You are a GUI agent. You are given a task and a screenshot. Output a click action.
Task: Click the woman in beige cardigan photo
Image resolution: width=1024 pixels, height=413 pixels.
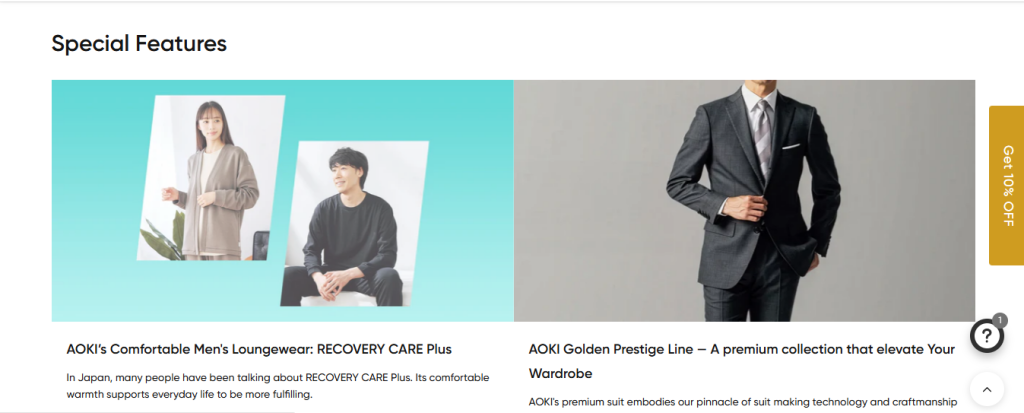point(210,178)
